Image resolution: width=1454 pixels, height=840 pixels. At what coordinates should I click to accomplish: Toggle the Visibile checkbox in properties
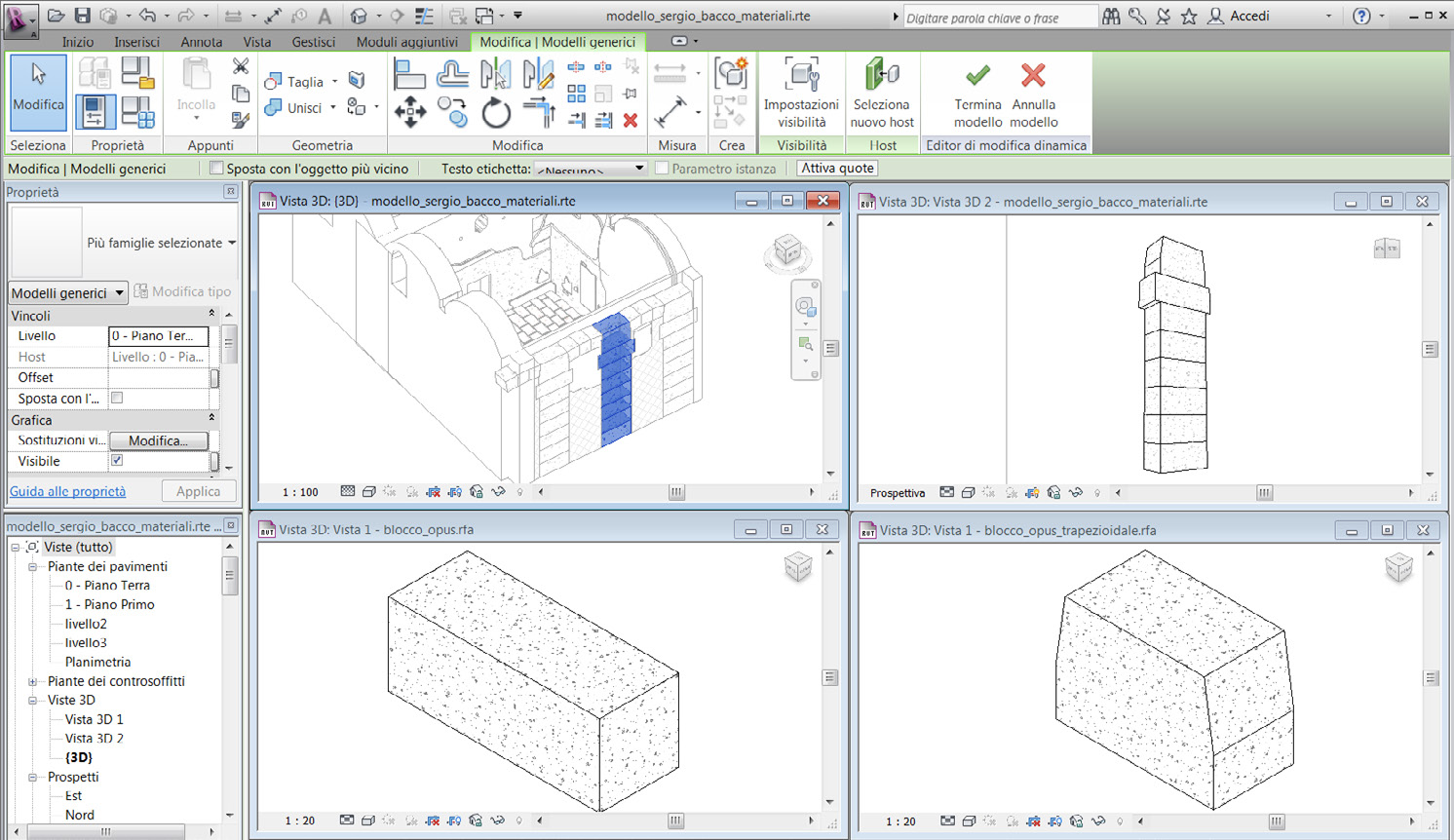tap(117, 460)
